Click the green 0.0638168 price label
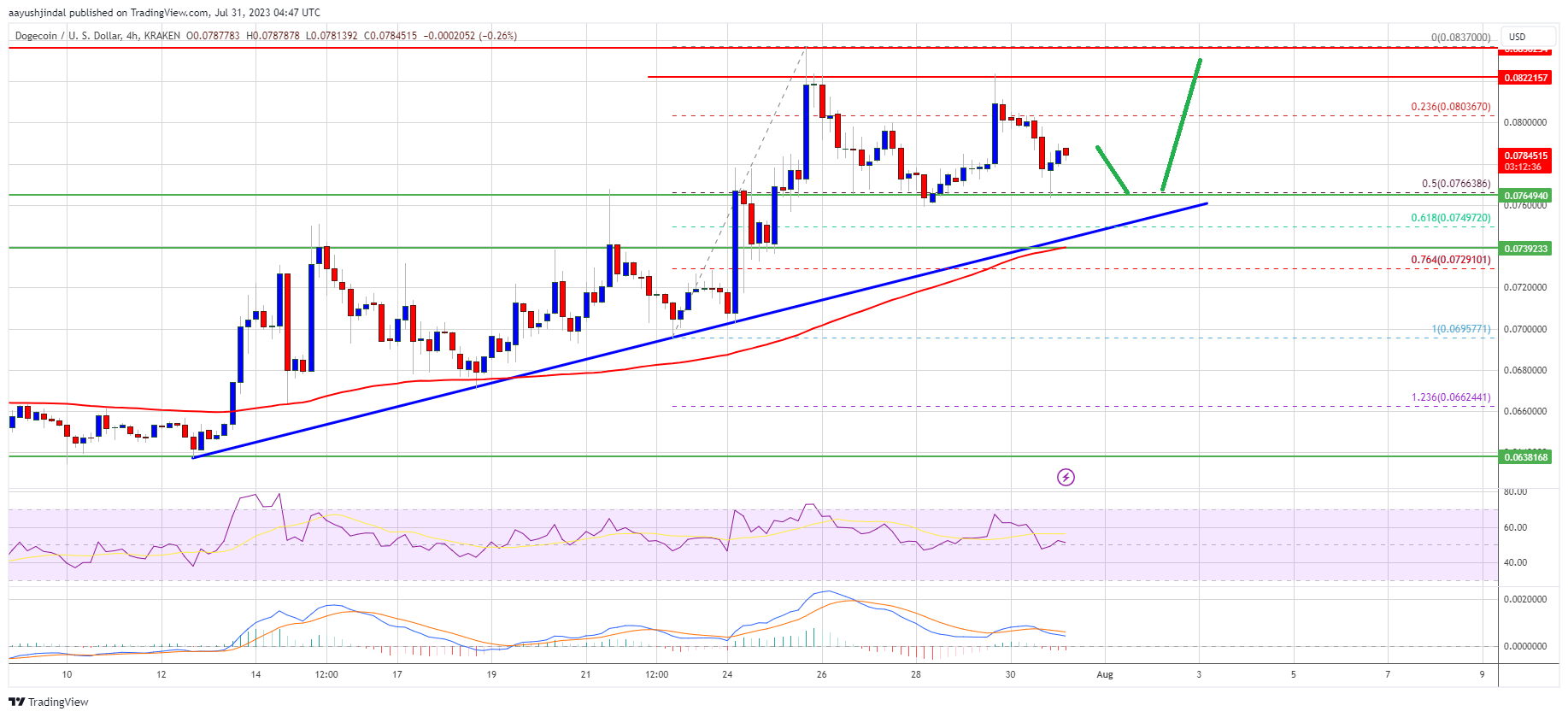1568x717 pixels. [x=1525, y=457]
